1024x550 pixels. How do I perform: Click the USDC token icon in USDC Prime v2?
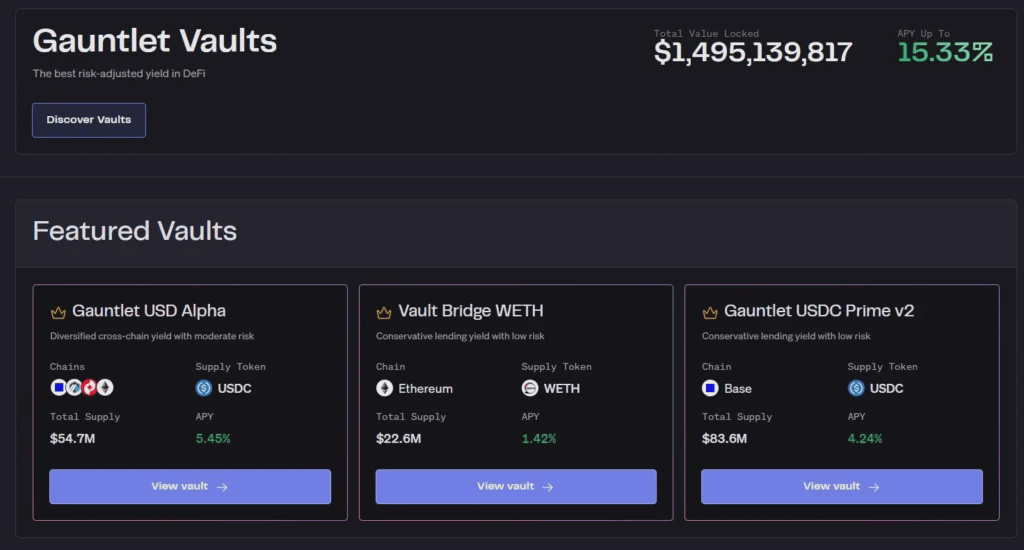click(x=856, y=388)
